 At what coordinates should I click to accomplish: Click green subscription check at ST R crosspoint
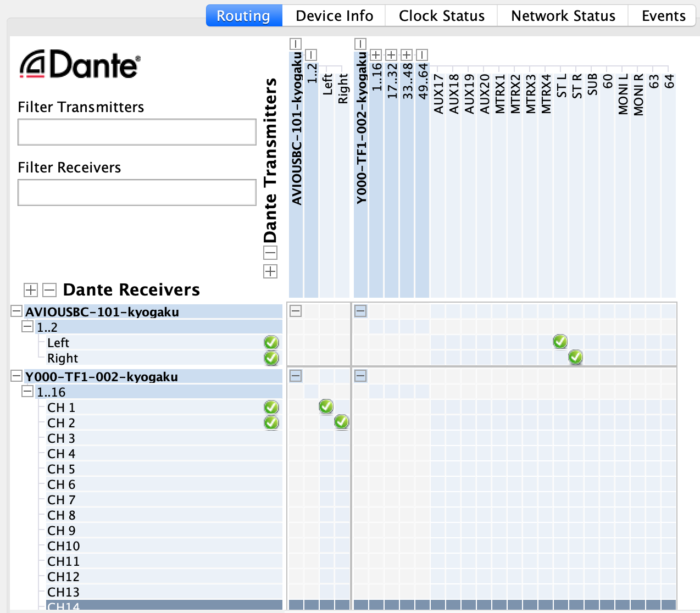(575, 357)
